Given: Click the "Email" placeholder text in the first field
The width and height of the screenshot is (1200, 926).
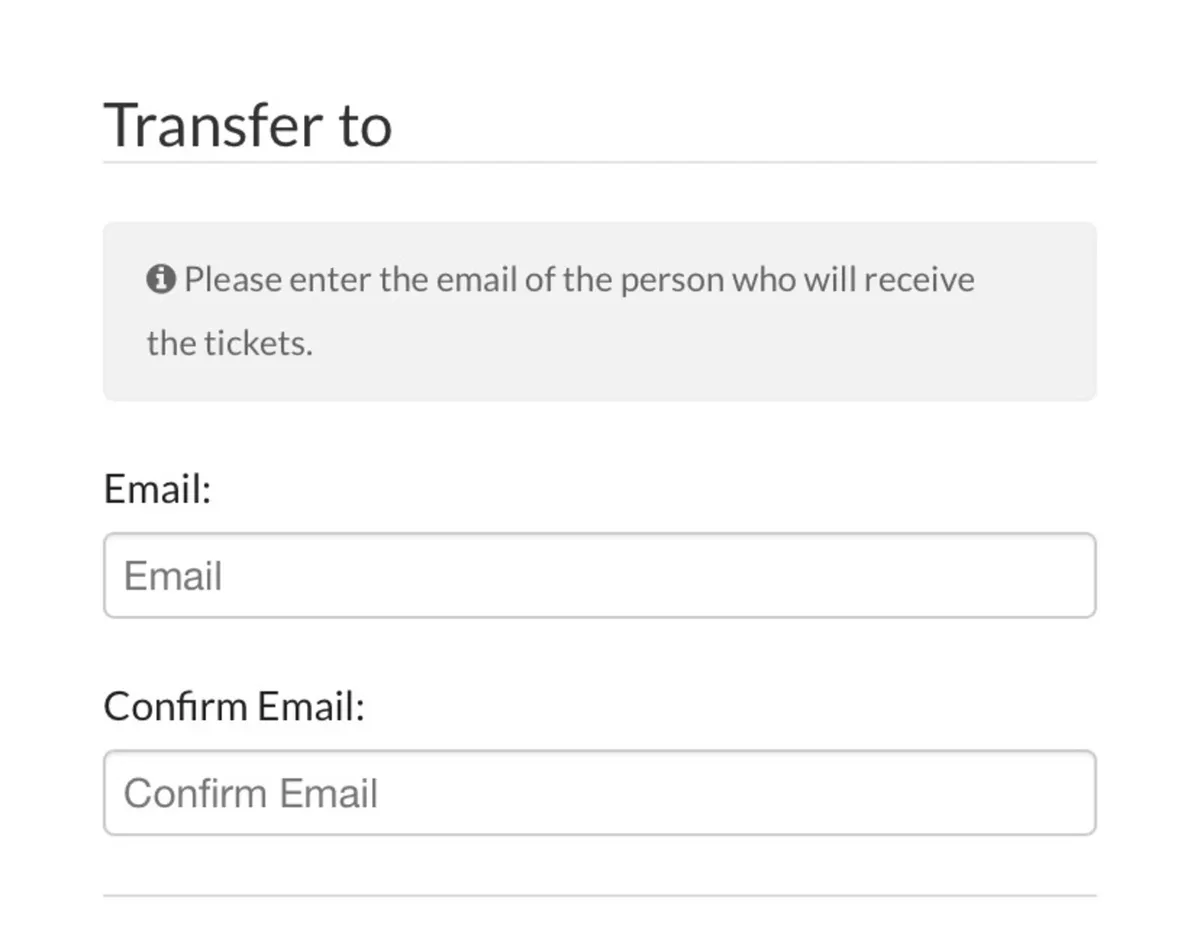Looking at the screenshot, I should [173, 576].
